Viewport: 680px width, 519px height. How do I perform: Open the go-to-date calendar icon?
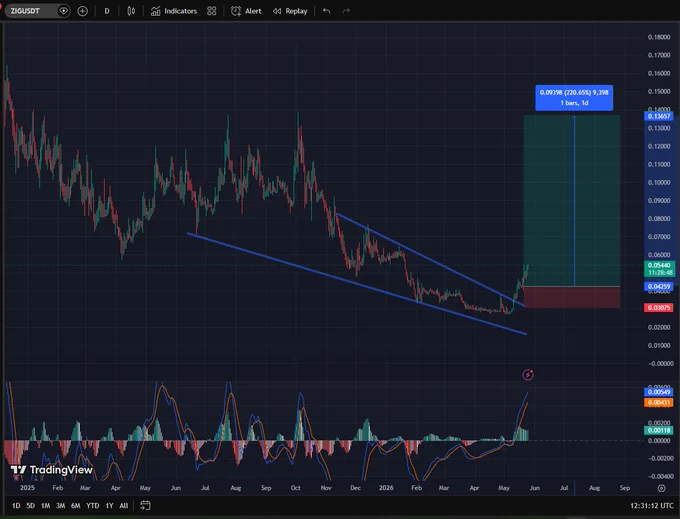pyautogui.click(x=145, y=506)
